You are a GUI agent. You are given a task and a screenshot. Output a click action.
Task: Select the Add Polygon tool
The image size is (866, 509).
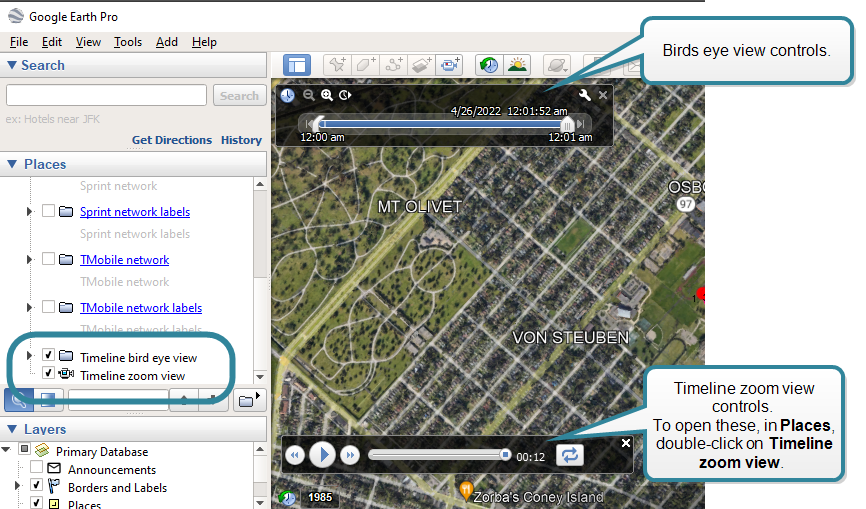(365, 65)
